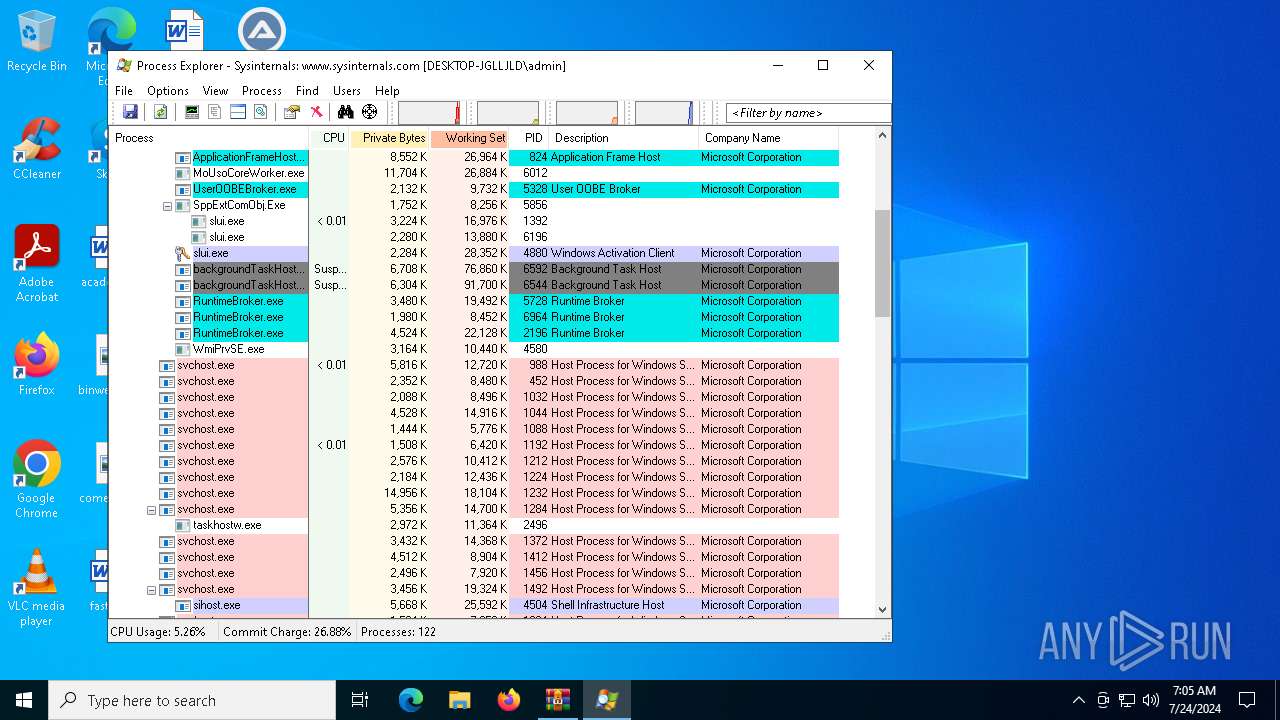Click the volume icon in system tray
Image resolution: width=1280 pixels, height=720 pixels.
point(1151,700)
